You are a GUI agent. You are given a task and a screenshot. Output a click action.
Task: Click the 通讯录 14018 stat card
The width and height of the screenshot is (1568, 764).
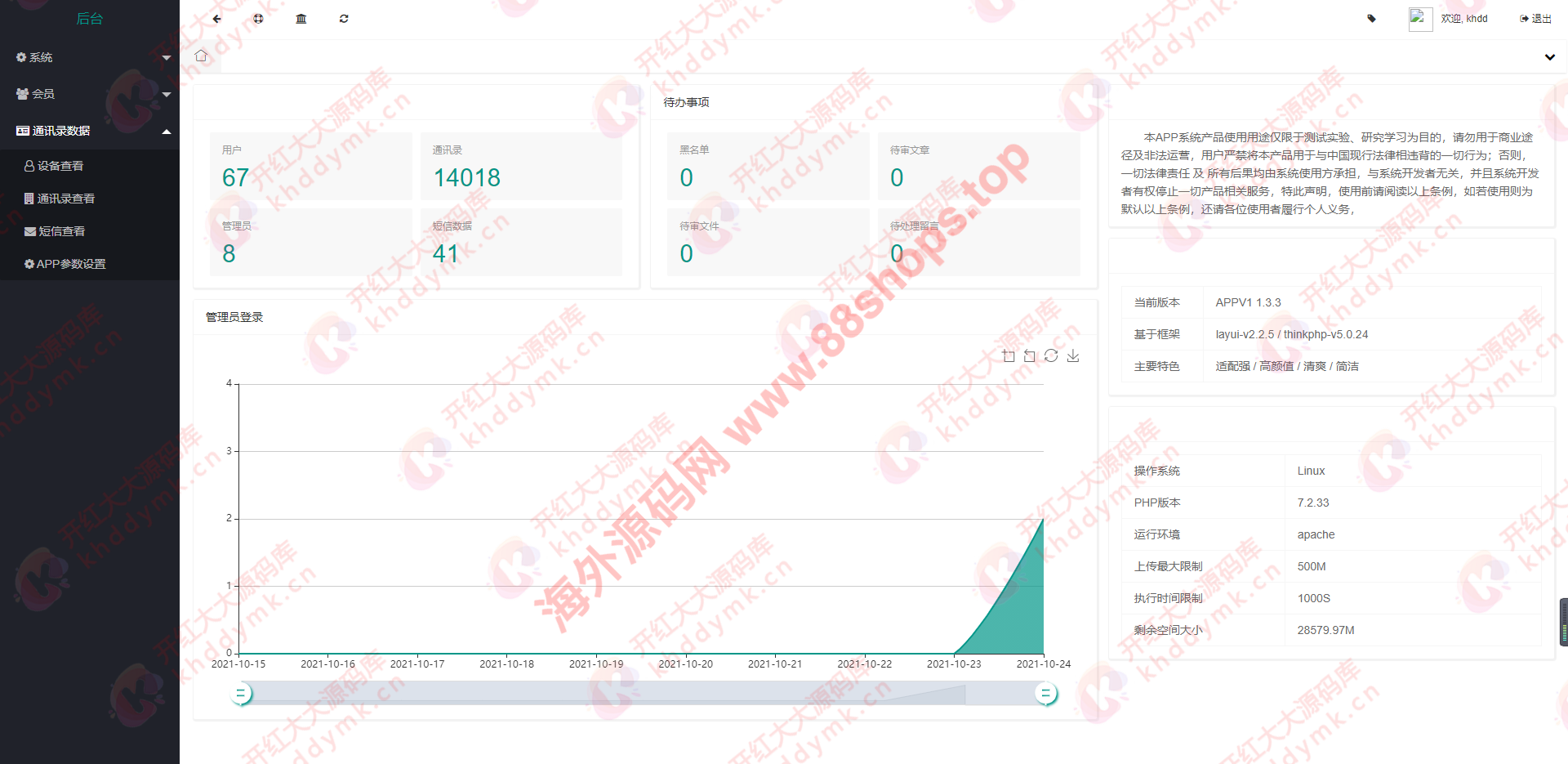pyautogui.click(x=521, y=167)
